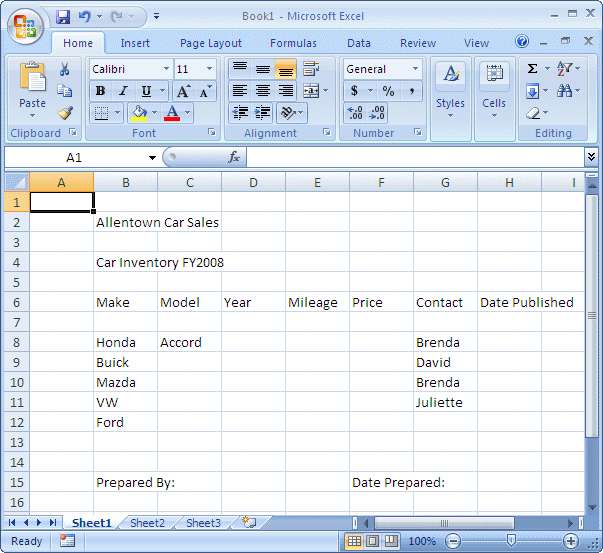Open the General number format dropdown
This screenshot has width=603, height=553.
pyautogui.click(x=415, y=69)
